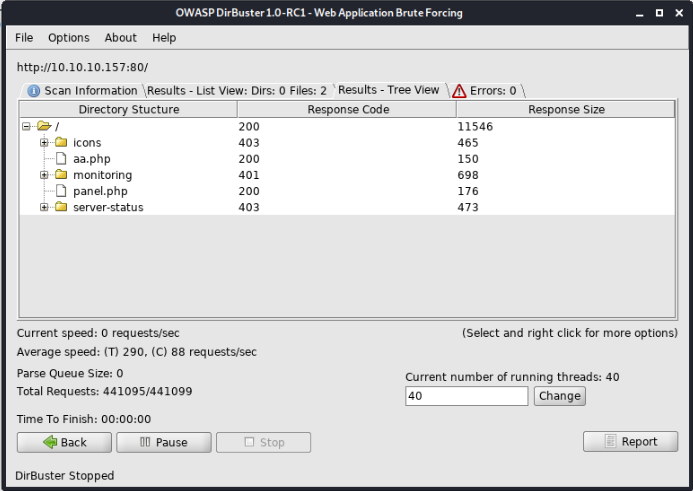Viewport: 693px width, 491px height.
Task: Select the Results - Tree View tab
Action: [x=388, y=90]
